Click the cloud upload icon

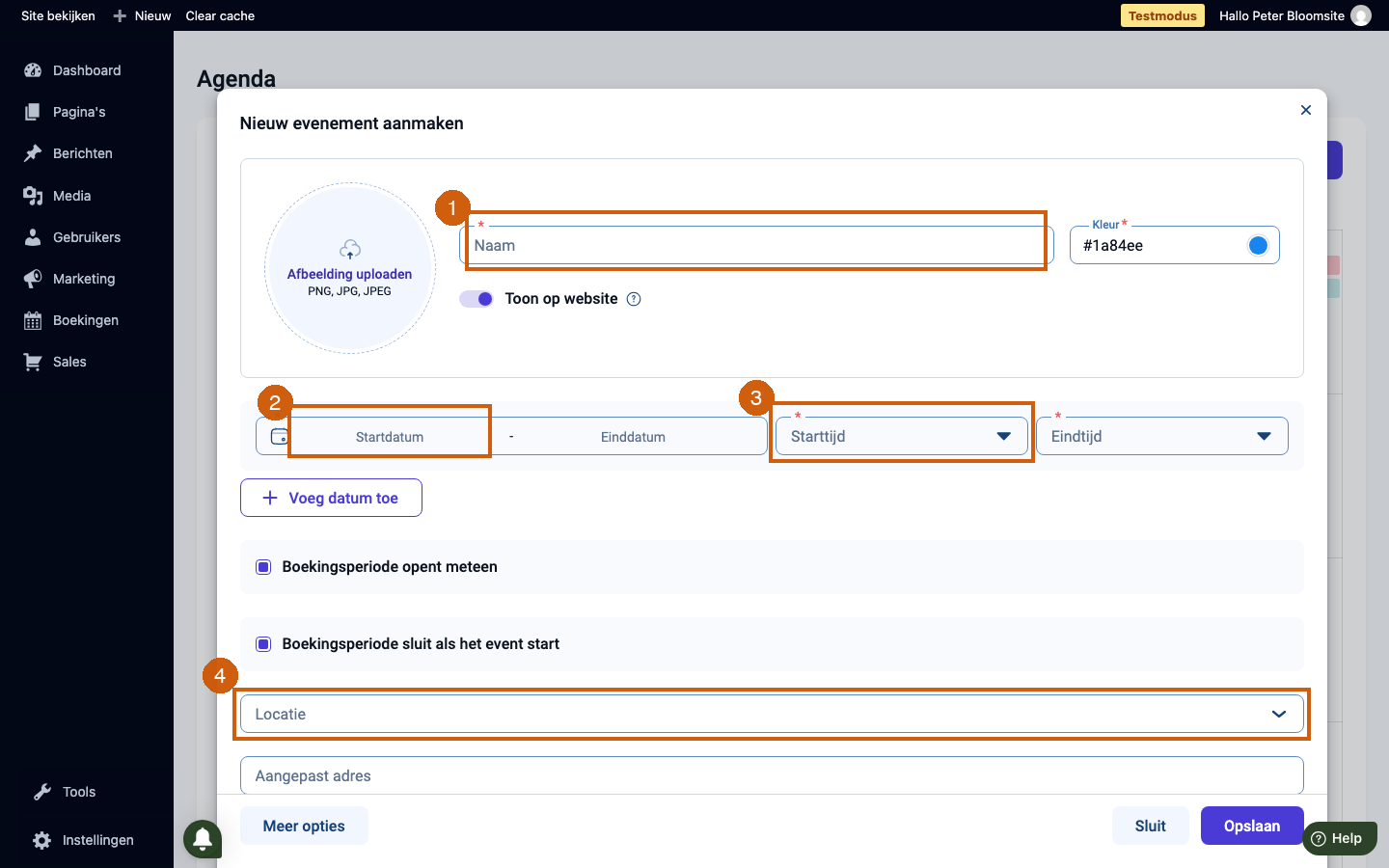(350, 250)
